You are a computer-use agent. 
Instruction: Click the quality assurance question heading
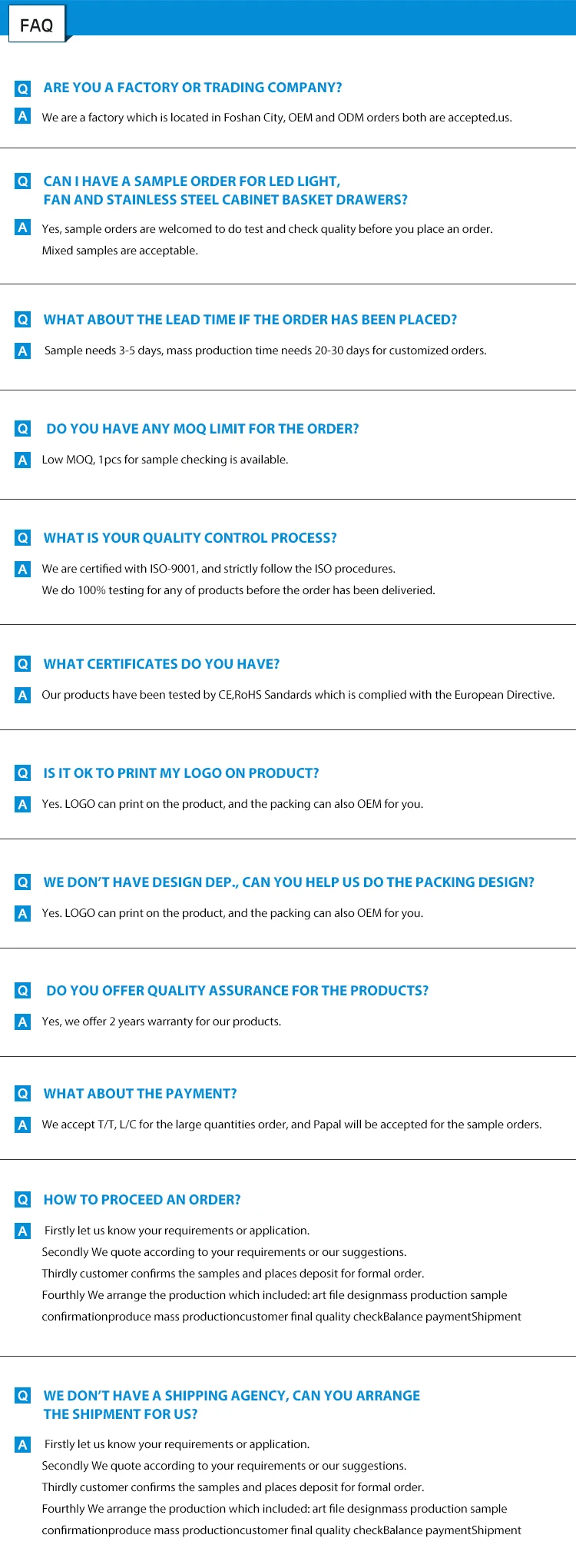coord(237,991)
